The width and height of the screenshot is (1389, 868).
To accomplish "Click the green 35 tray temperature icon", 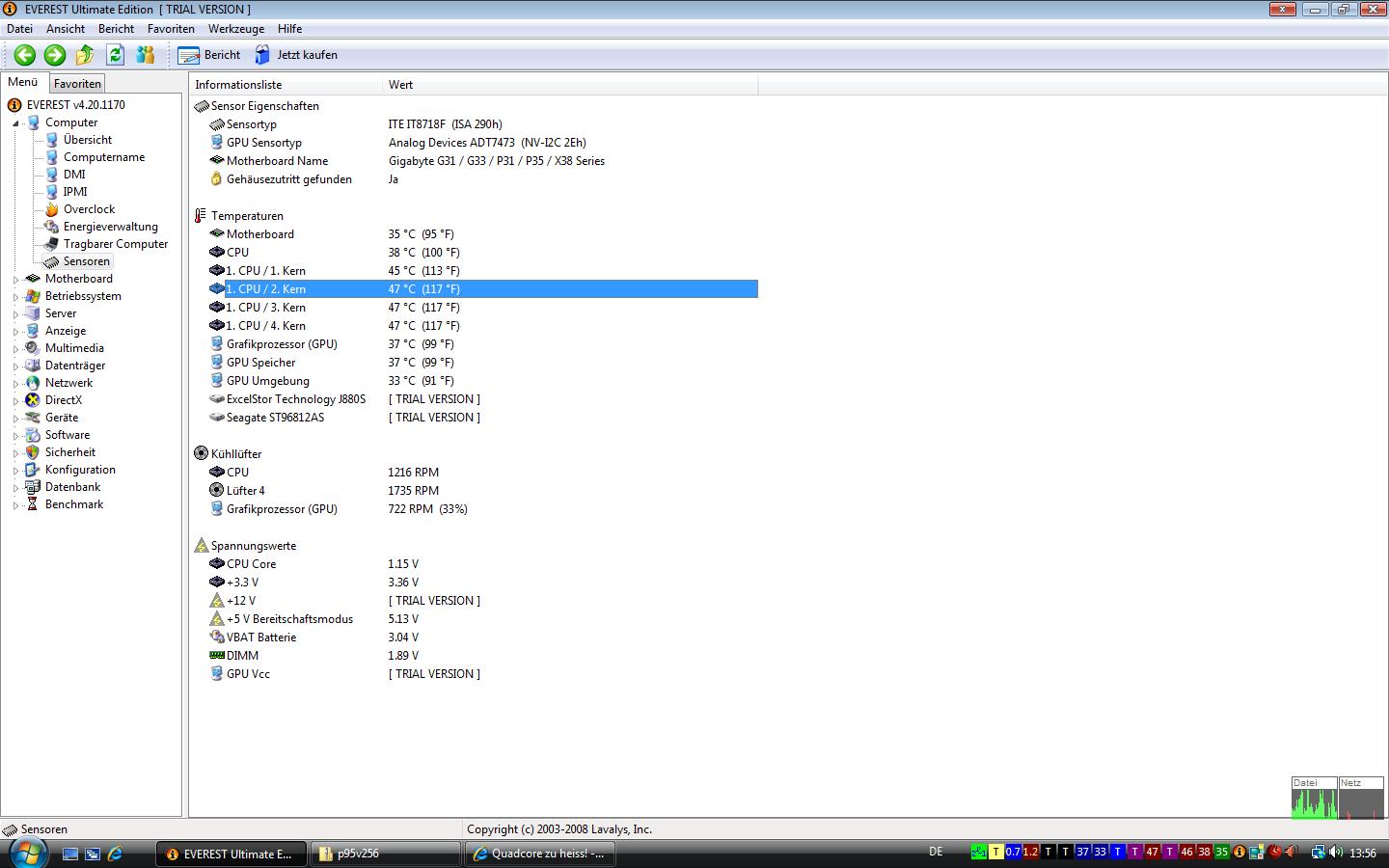I will pyautogui.click(x=1221, y=852).
